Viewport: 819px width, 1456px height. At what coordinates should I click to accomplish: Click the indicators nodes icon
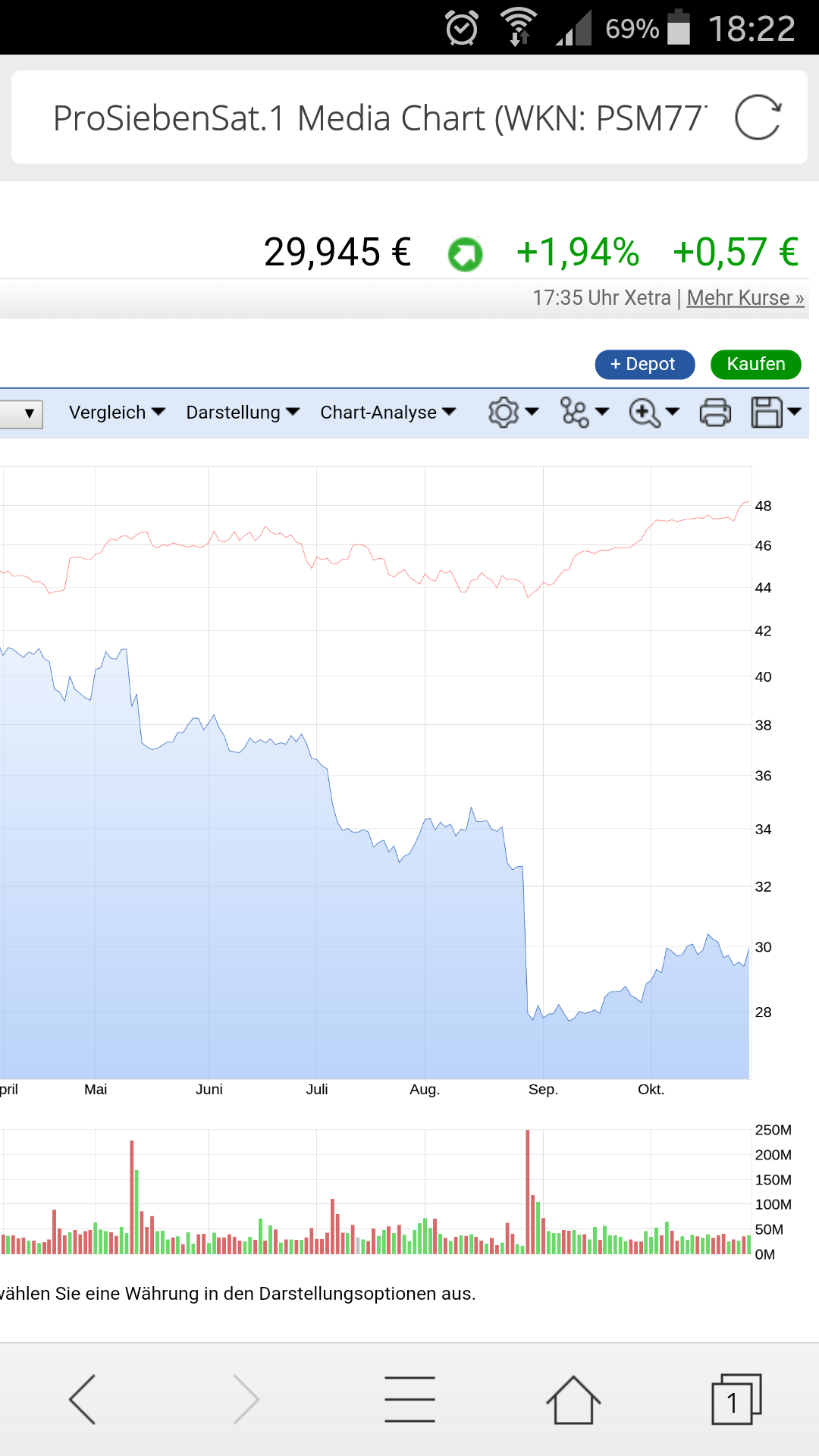(x=575, y=413)
